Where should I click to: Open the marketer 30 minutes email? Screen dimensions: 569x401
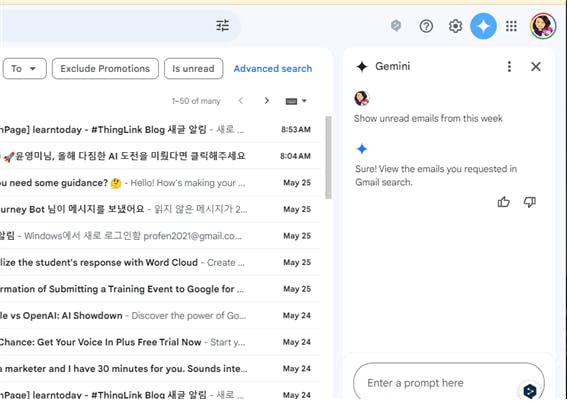tap(160, 369)
